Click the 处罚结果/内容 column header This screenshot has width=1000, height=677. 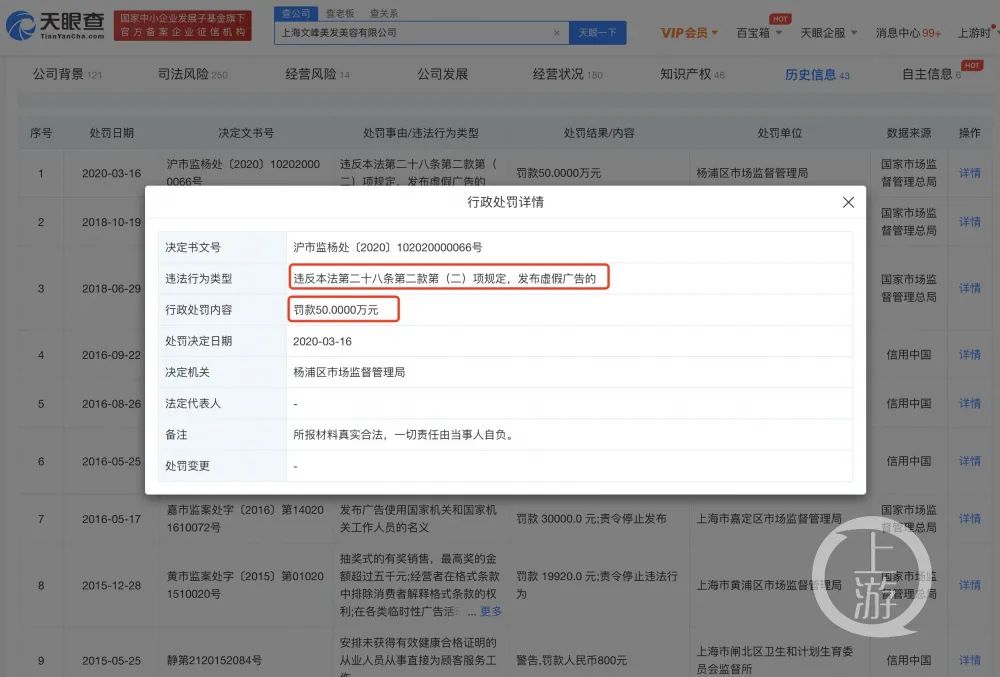[599, 133]
